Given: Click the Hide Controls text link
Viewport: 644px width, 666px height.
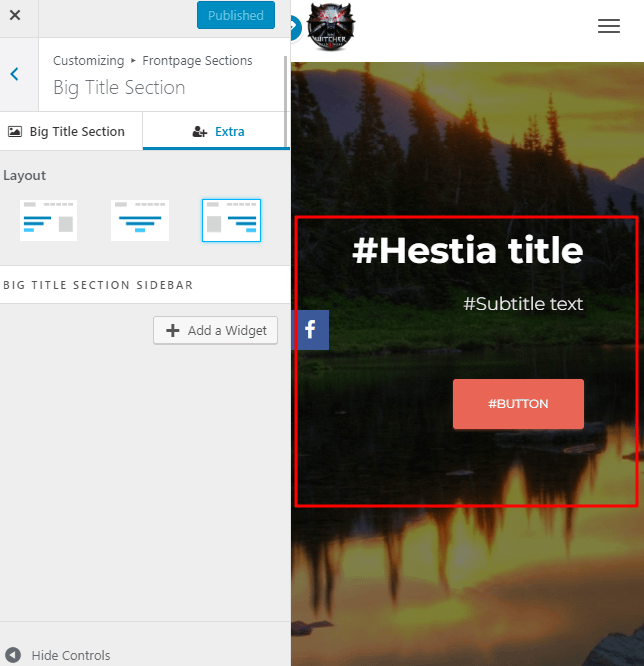Looking at the screenshot, I should [x=70, y=655].
